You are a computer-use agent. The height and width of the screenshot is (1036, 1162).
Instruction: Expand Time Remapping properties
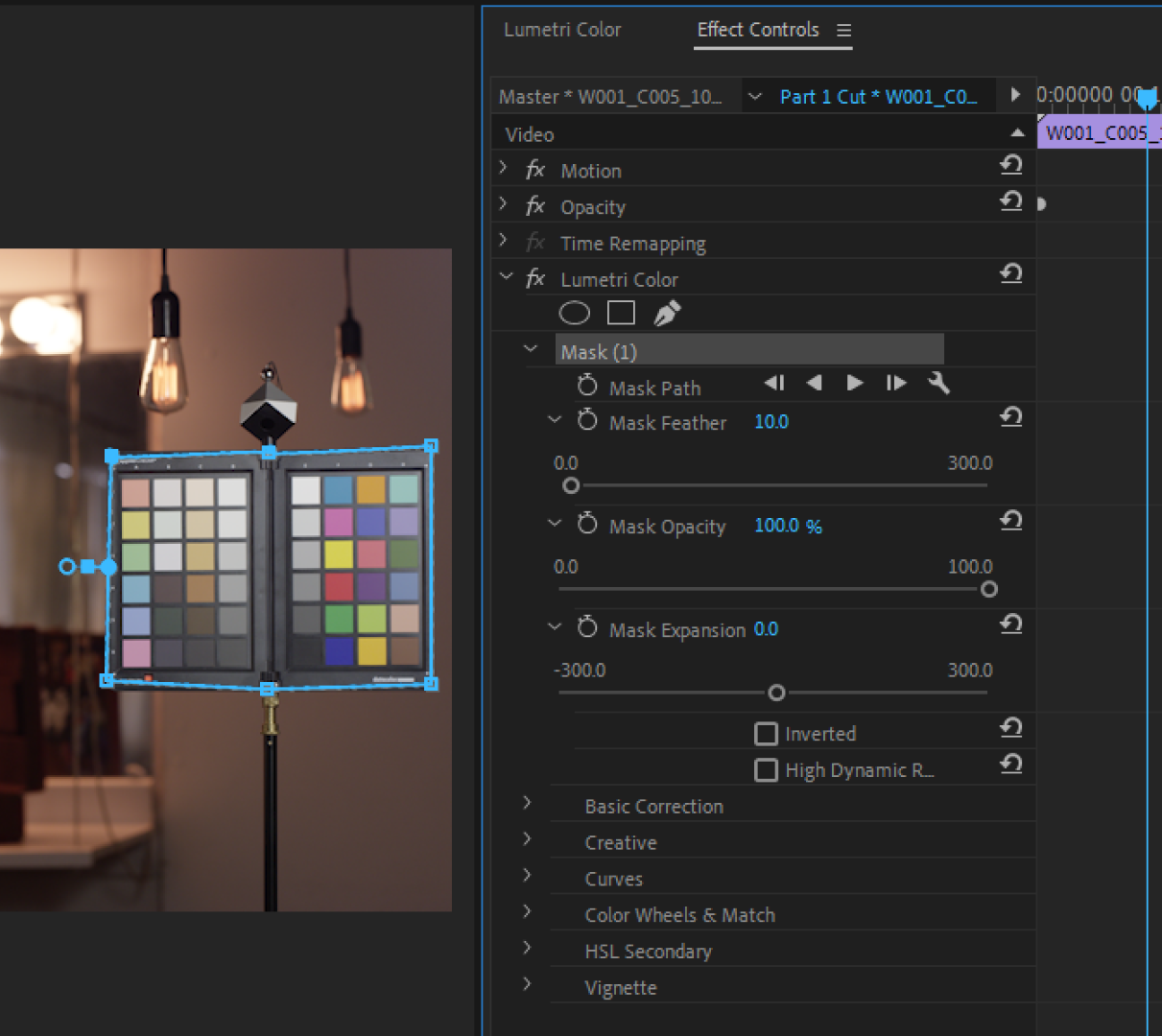point(504,241)
